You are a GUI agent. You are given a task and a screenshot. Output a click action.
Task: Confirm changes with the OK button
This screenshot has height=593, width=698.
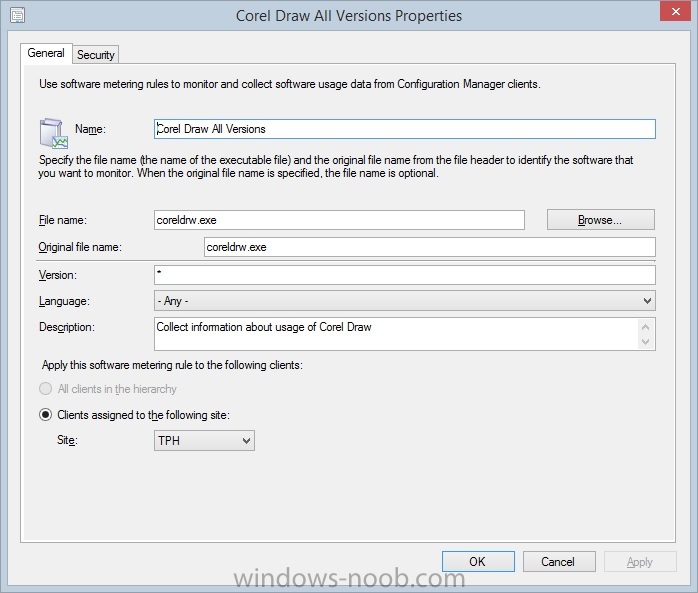pos(478,562)
